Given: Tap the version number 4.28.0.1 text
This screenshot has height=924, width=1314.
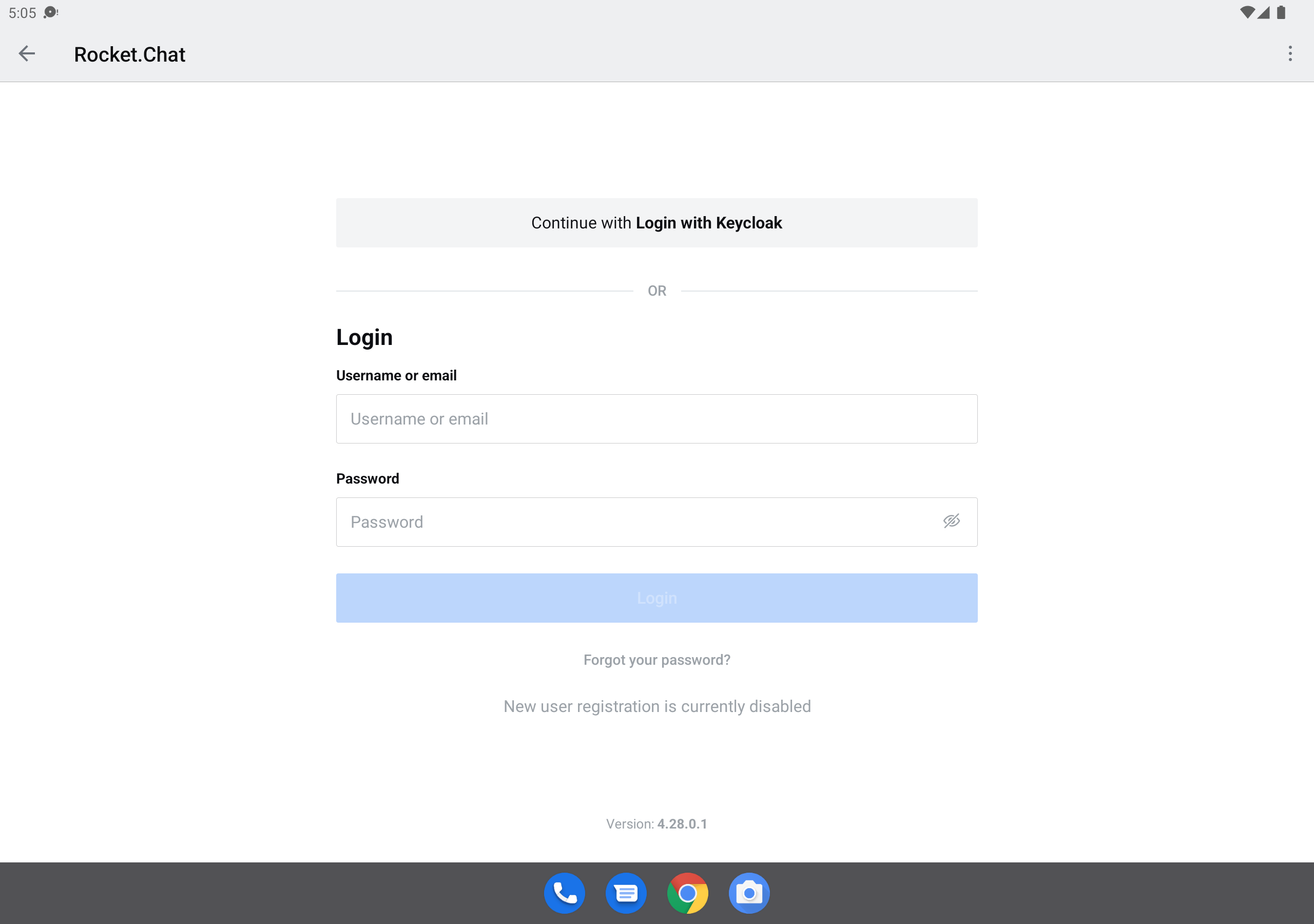Looking at the screenshot, I should tap(682, 823).
